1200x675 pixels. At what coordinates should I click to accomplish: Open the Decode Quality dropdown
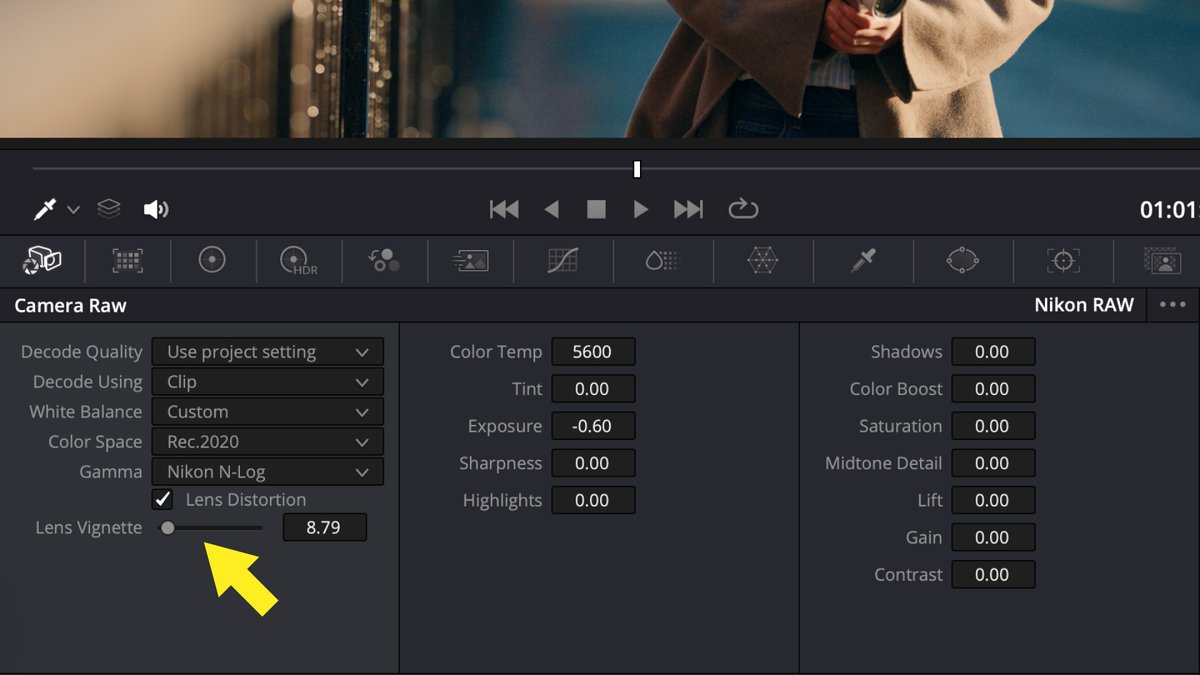click(268, 352)
